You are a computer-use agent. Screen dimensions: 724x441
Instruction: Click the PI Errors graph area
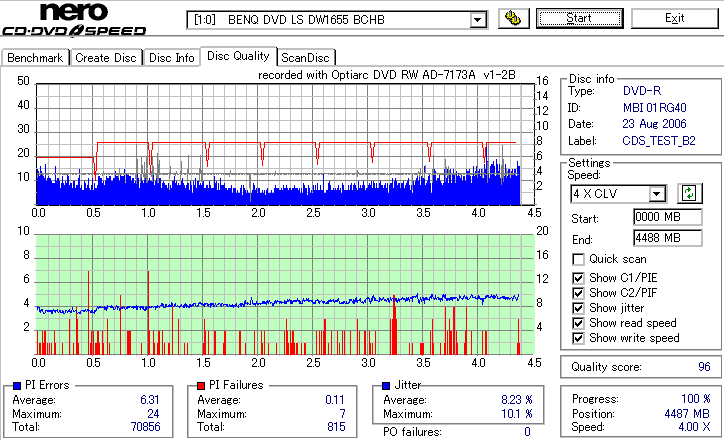point(285,145)
